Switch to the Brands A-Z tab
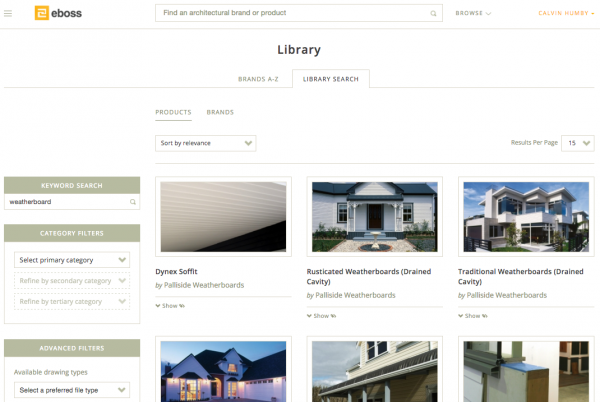This screenshot has width=600, height=402. pyautogui.click(x=258, y=79)
